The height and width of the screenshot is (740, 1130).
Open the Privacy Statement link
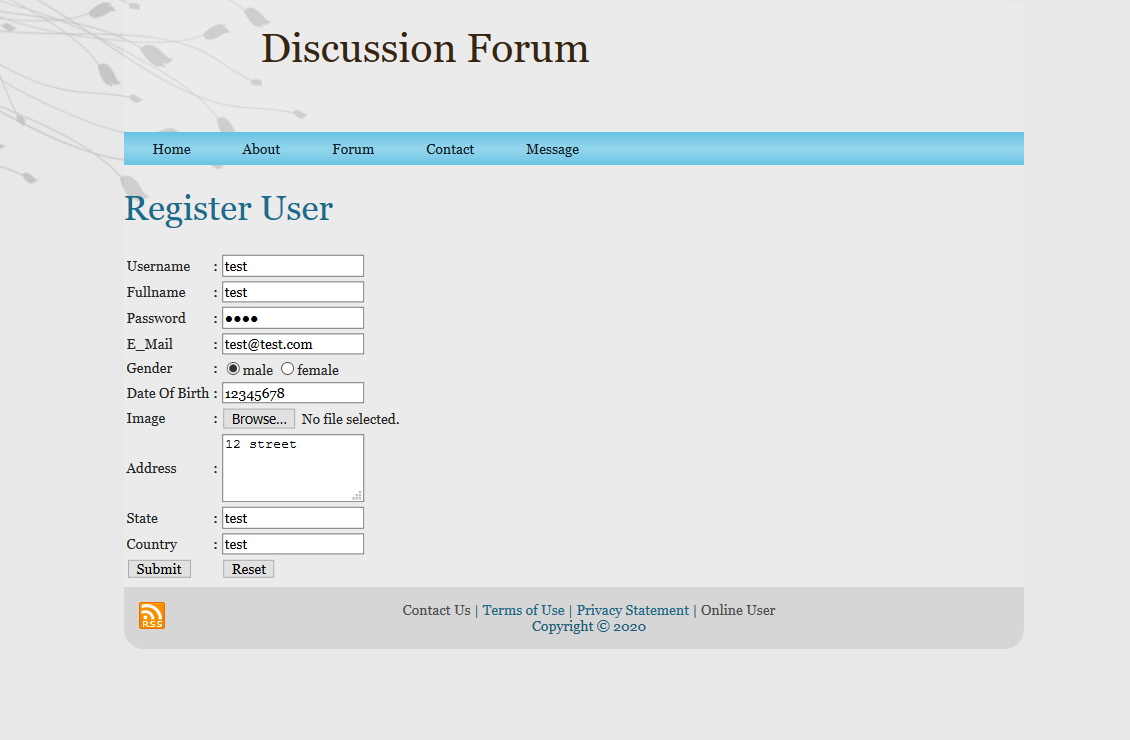(632, 610)
